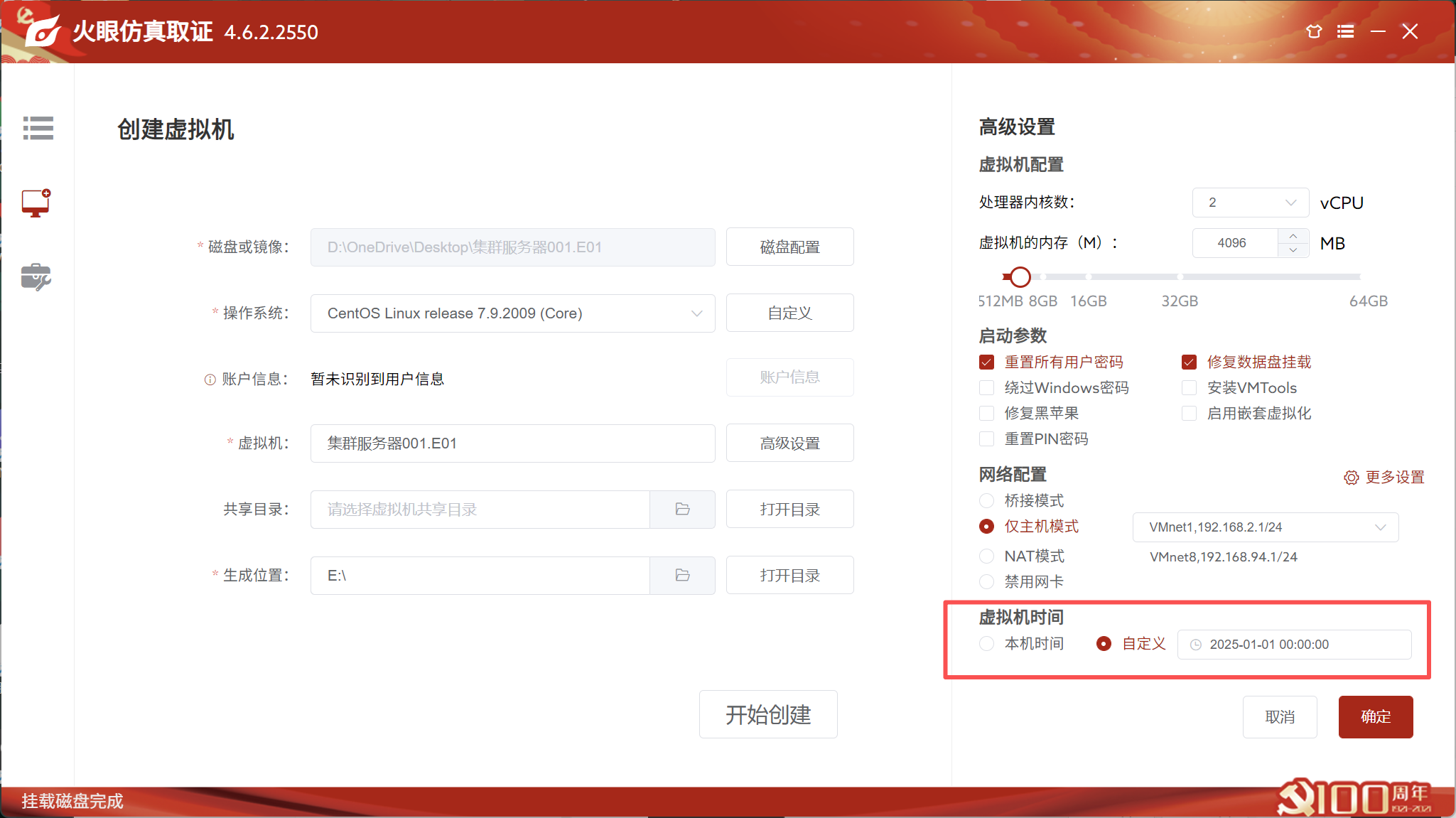Click the skin theme shirt icon
This screenshot has width=1456, height=818.
pyautogui.click(x=1314, y=31)
